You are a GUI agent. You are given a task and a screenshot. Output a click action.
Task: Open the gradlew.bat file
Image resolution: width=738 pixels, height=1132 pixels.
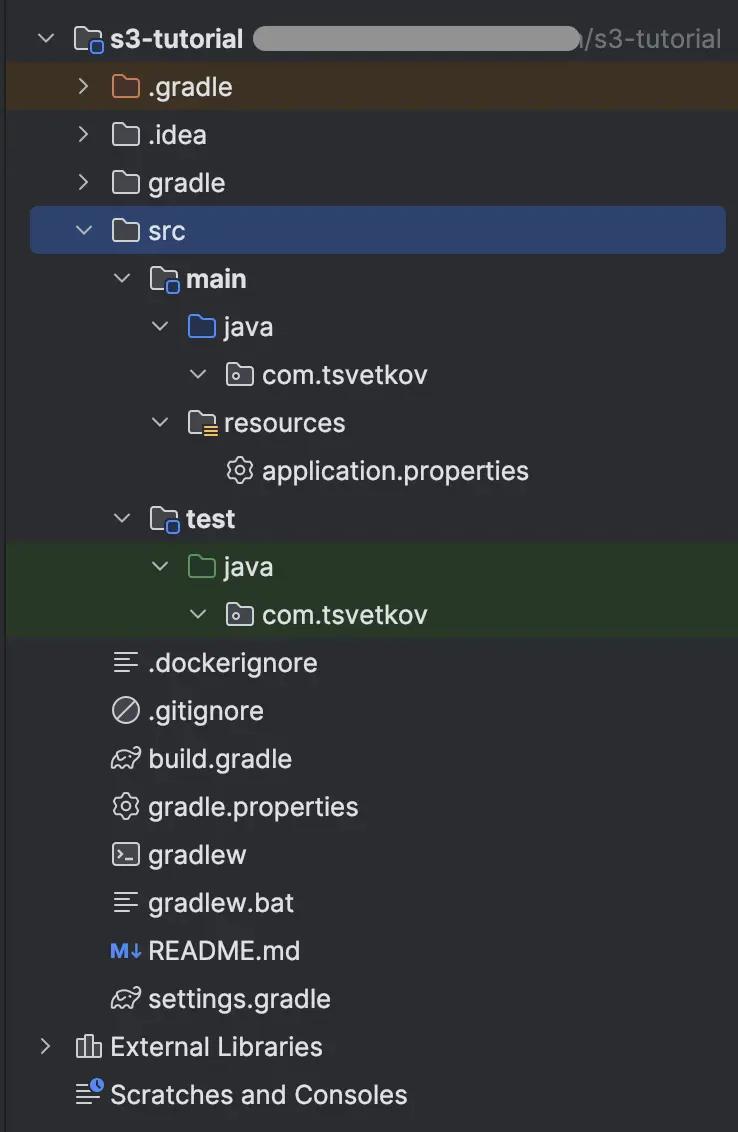click(221, 903)
